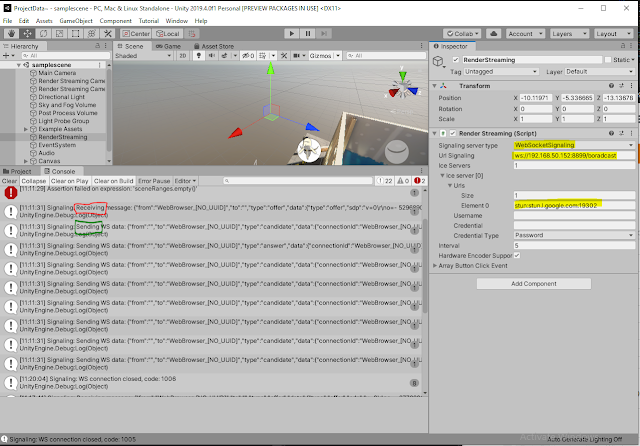Open the Gizmos dropdown
Viewport: 640px width, 446px height.
pos(324,55)
